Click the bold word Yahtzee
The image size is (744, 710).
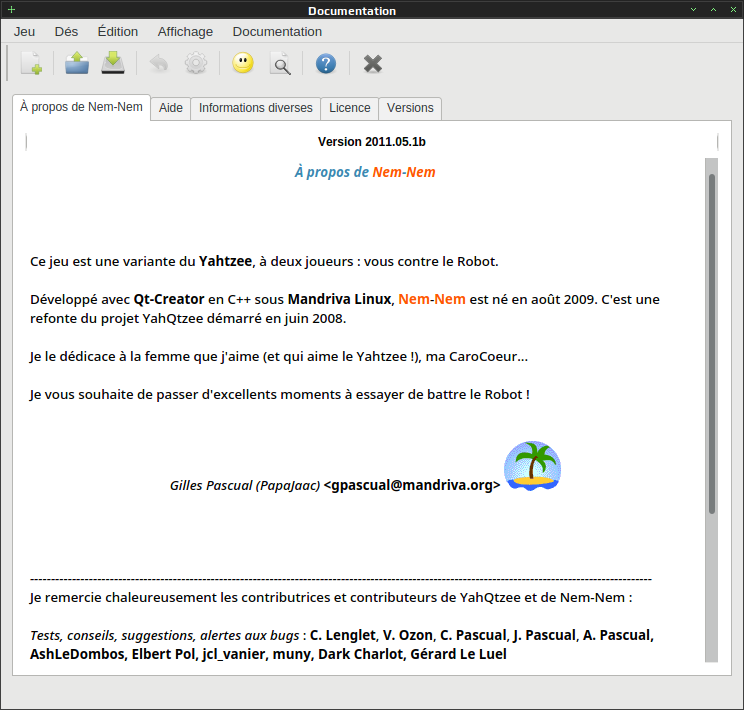click(225, 262)
